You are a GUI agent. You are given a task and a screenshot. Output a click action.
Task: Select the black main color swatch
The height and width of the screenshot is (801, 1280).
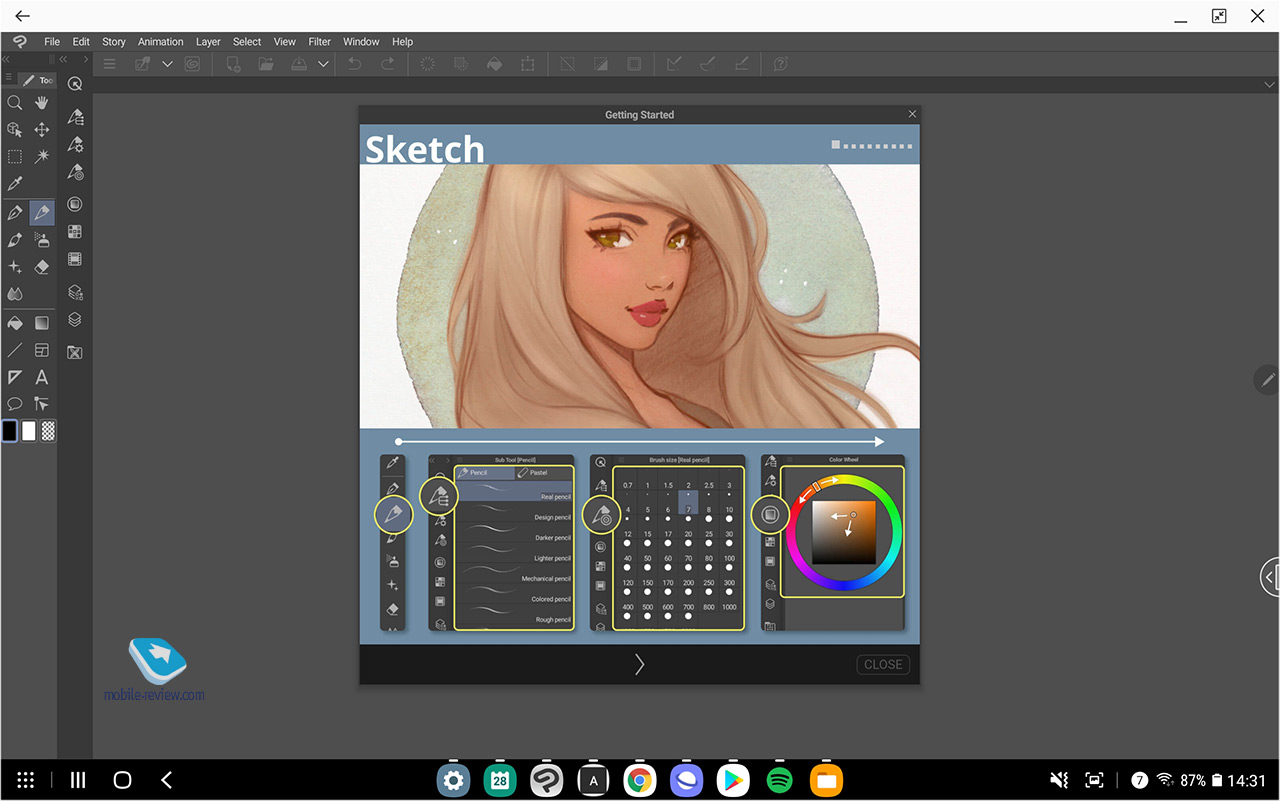10,431
